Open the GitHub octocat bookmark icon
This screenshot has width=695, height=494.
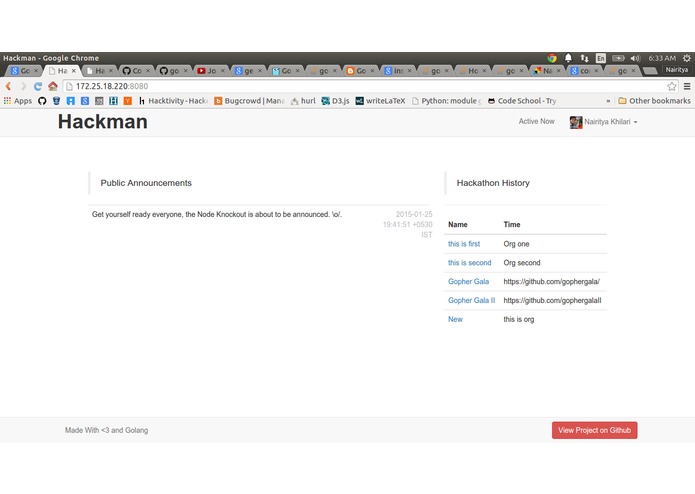coord(42,101)
